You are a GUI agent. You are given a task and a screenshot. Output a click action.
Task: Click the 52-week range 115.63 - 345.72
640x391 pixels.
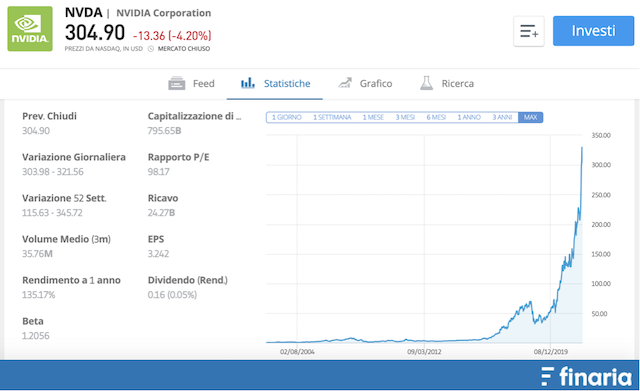click(x=52, y=213)
